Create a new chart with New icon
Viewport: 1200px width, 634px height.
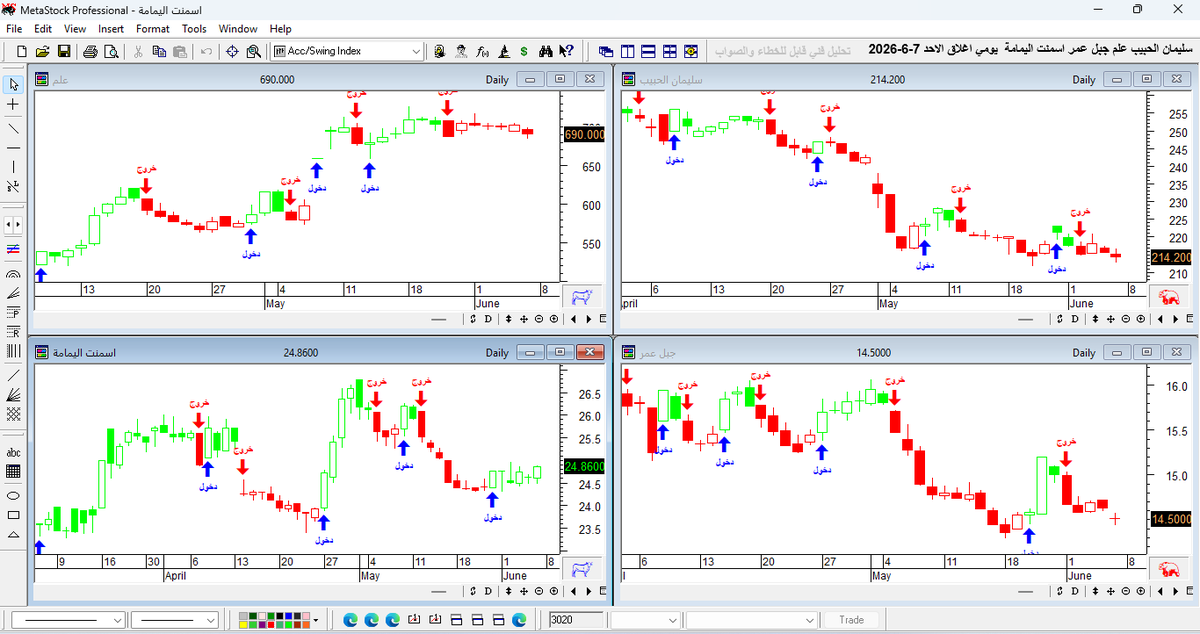click(21, 51)
